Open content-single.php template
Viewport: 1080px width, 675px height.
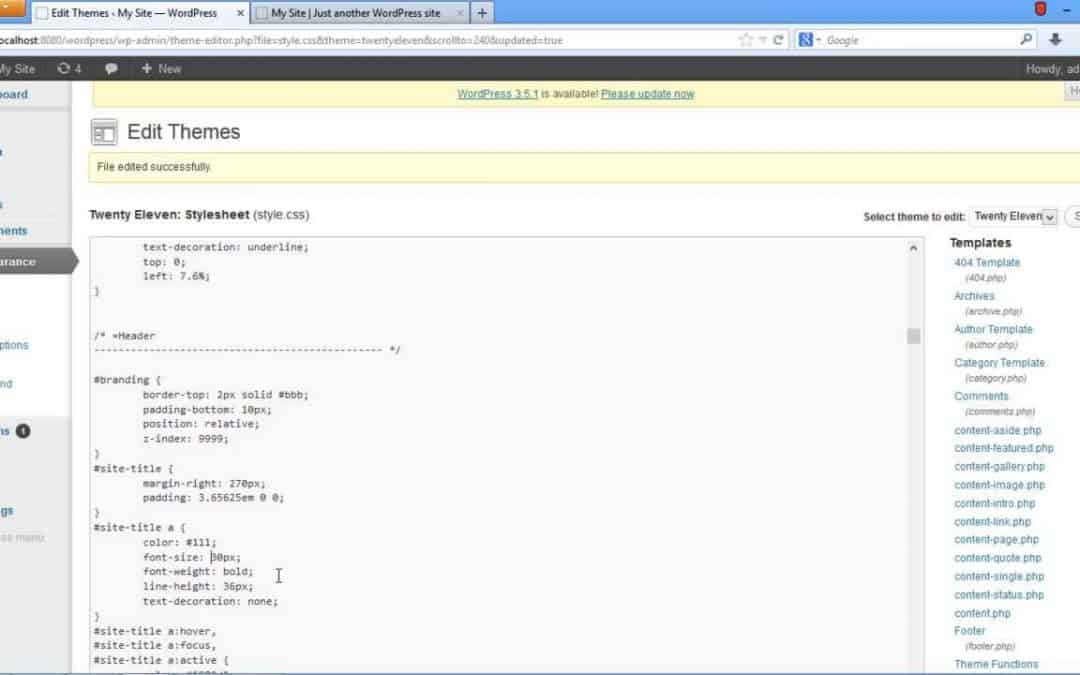pos(999,577)
